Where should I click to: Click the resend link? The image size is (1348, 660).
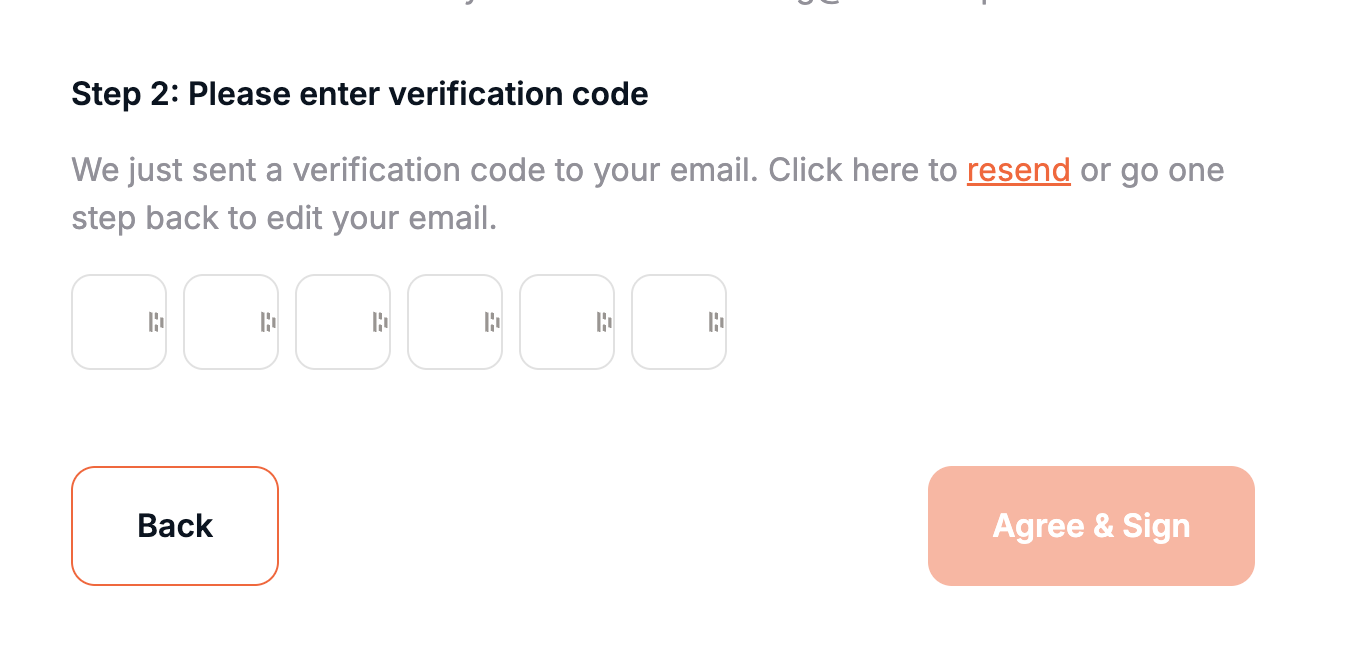pos(1018,170)
